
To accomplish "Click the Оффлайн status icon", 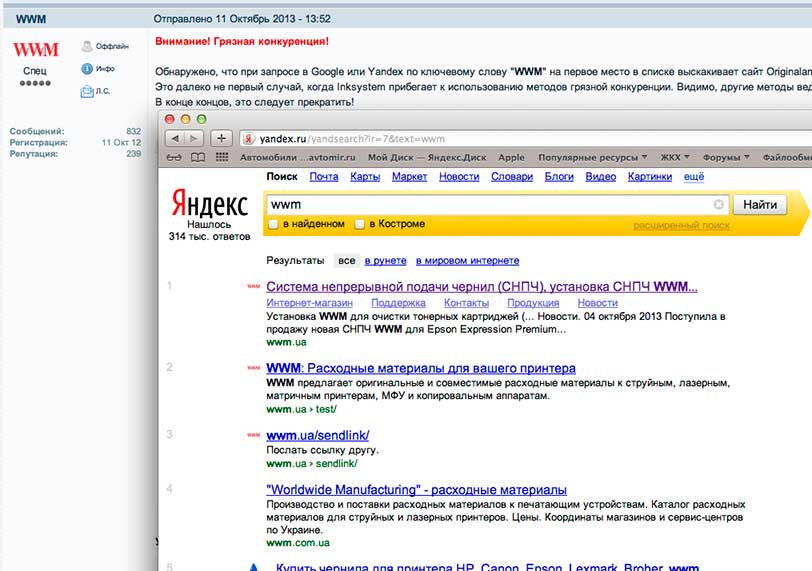I will pyautogui.click(x=87, y=46).
